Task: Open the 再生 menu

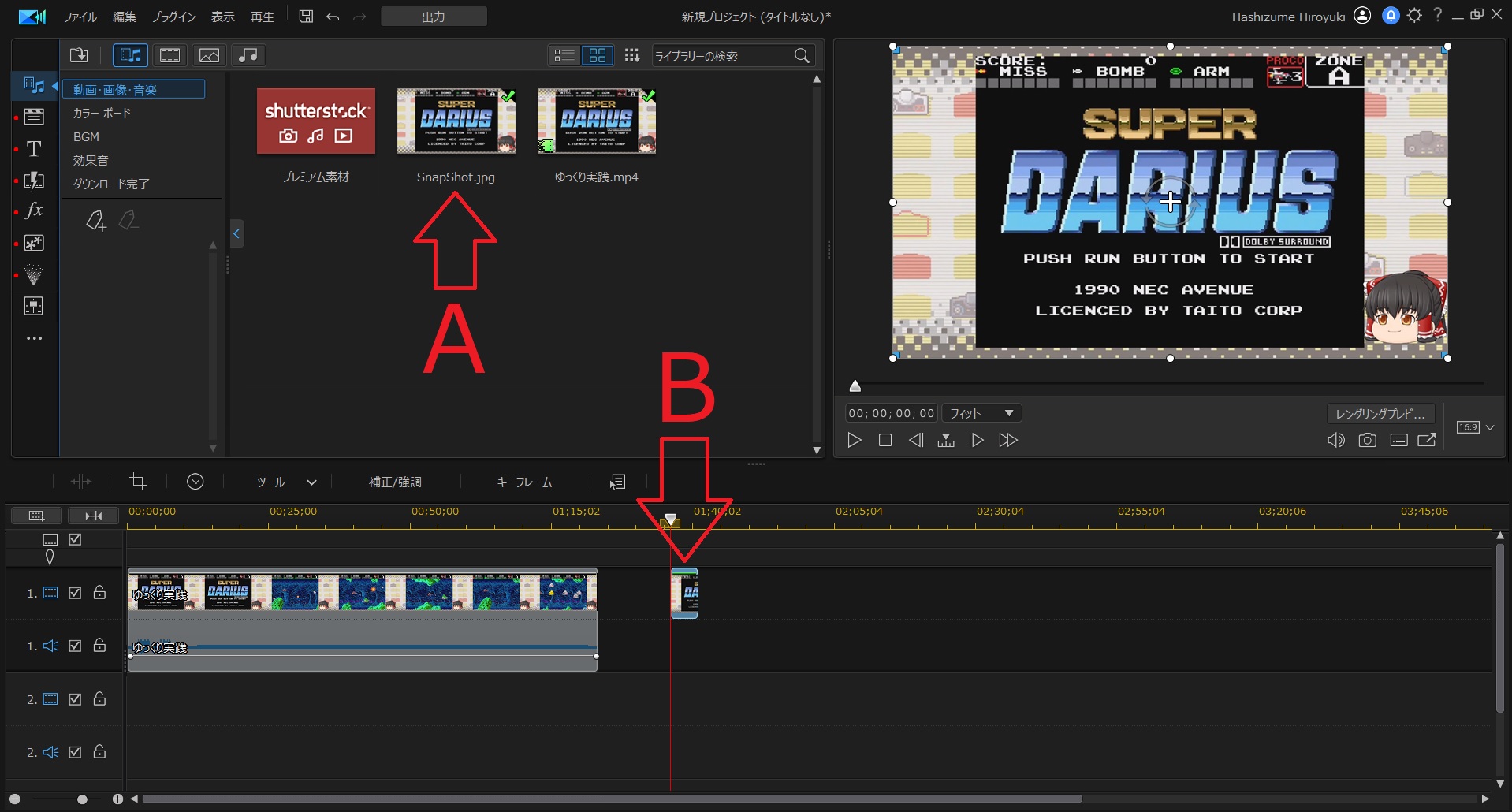Action: click(x=262, y=17)
